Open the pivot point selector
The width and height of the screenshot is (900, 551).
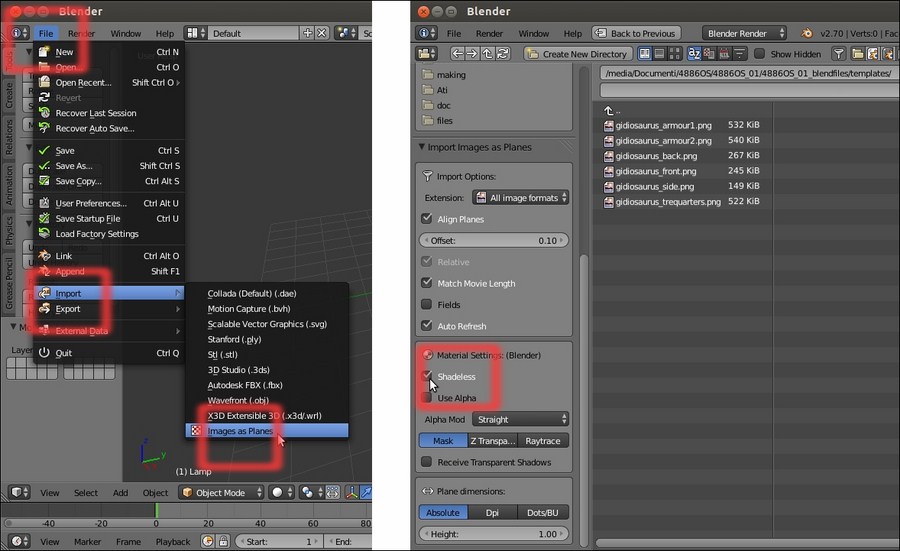pyautogui.click(x=311, y=492)
